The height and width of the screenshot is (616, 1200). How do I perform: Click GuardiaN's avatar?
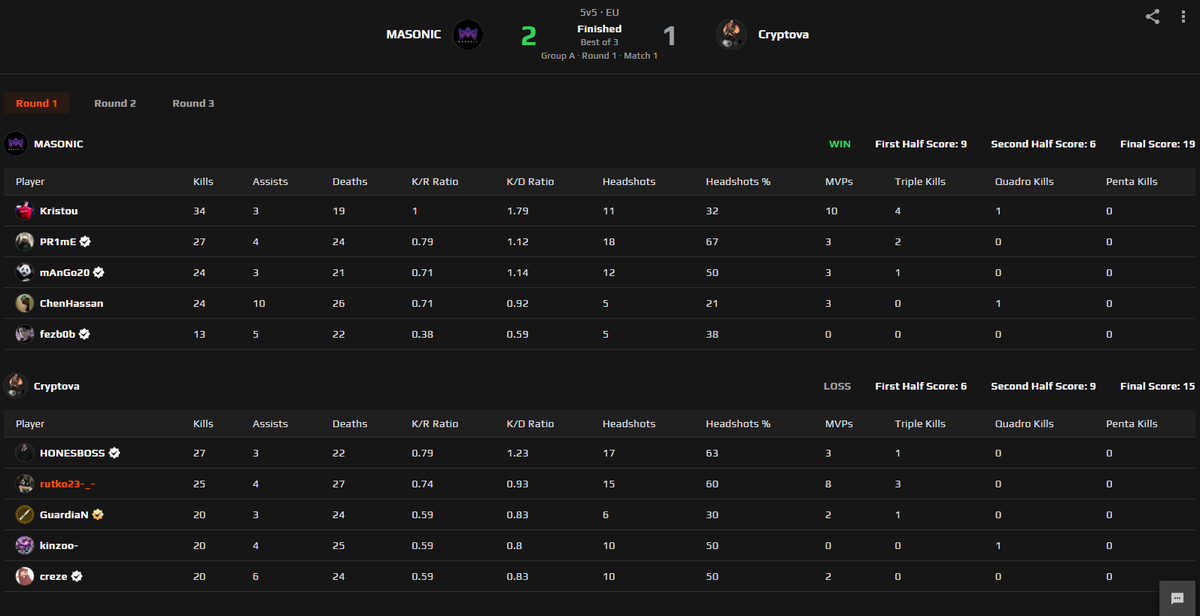[25, 515]
